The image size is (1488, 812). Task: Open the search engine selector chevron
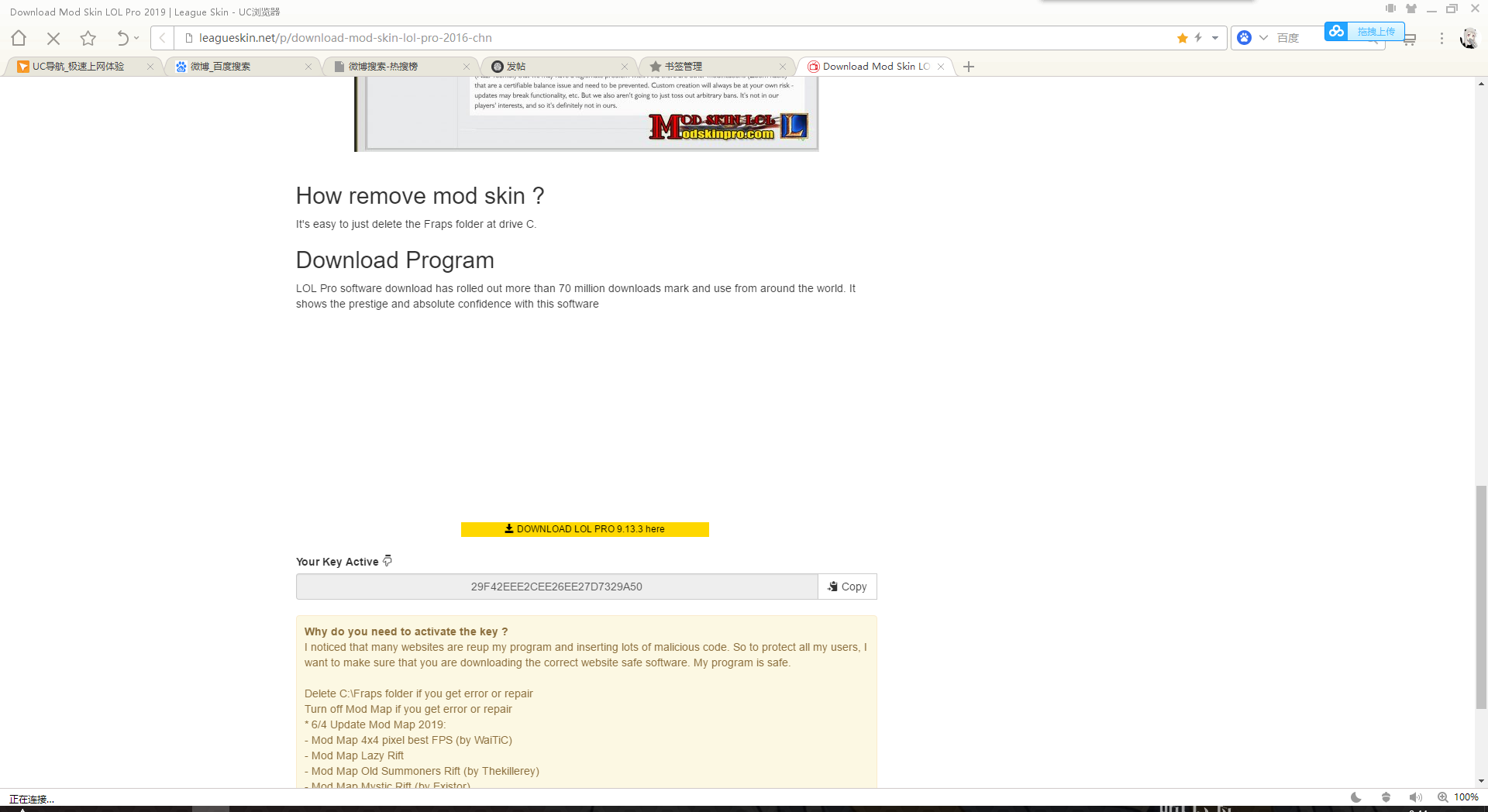(1263, 38)
